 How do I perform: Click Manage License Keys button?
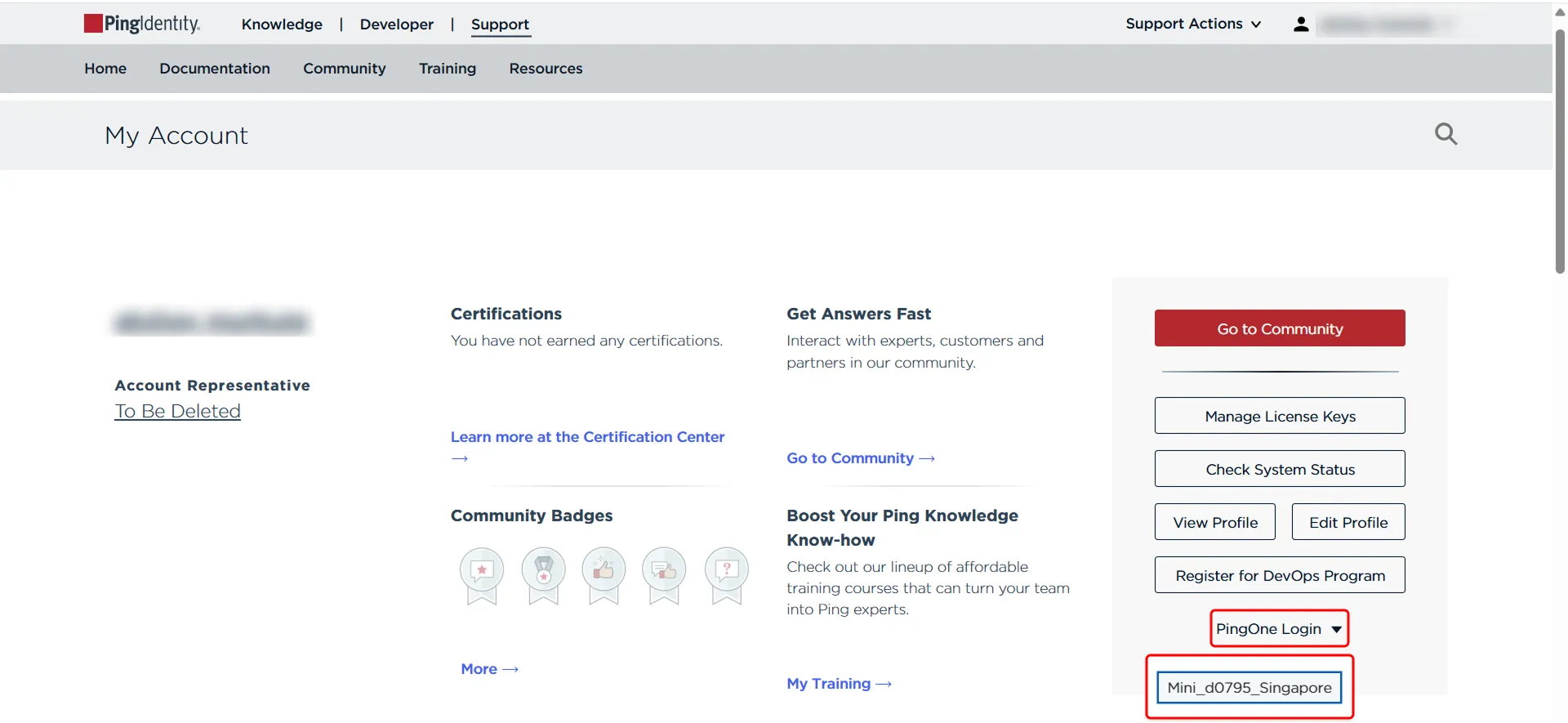pyautogui.click(x=1280, y=416)
